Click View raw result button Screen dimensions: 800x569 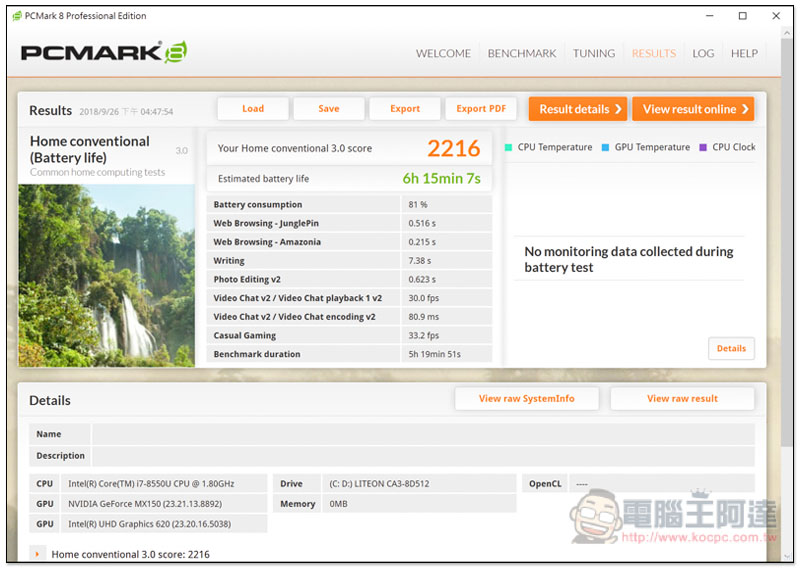point(682,399)
